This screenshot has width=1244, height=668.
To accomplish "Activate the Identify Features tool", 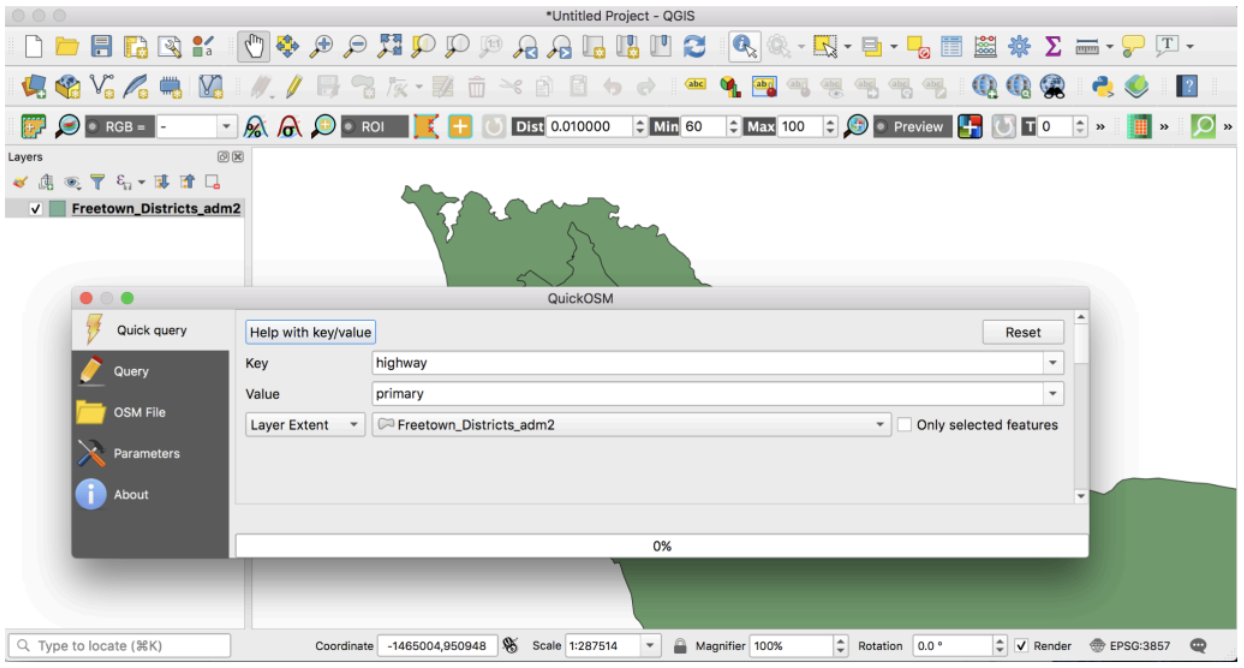I will point(743,46).
